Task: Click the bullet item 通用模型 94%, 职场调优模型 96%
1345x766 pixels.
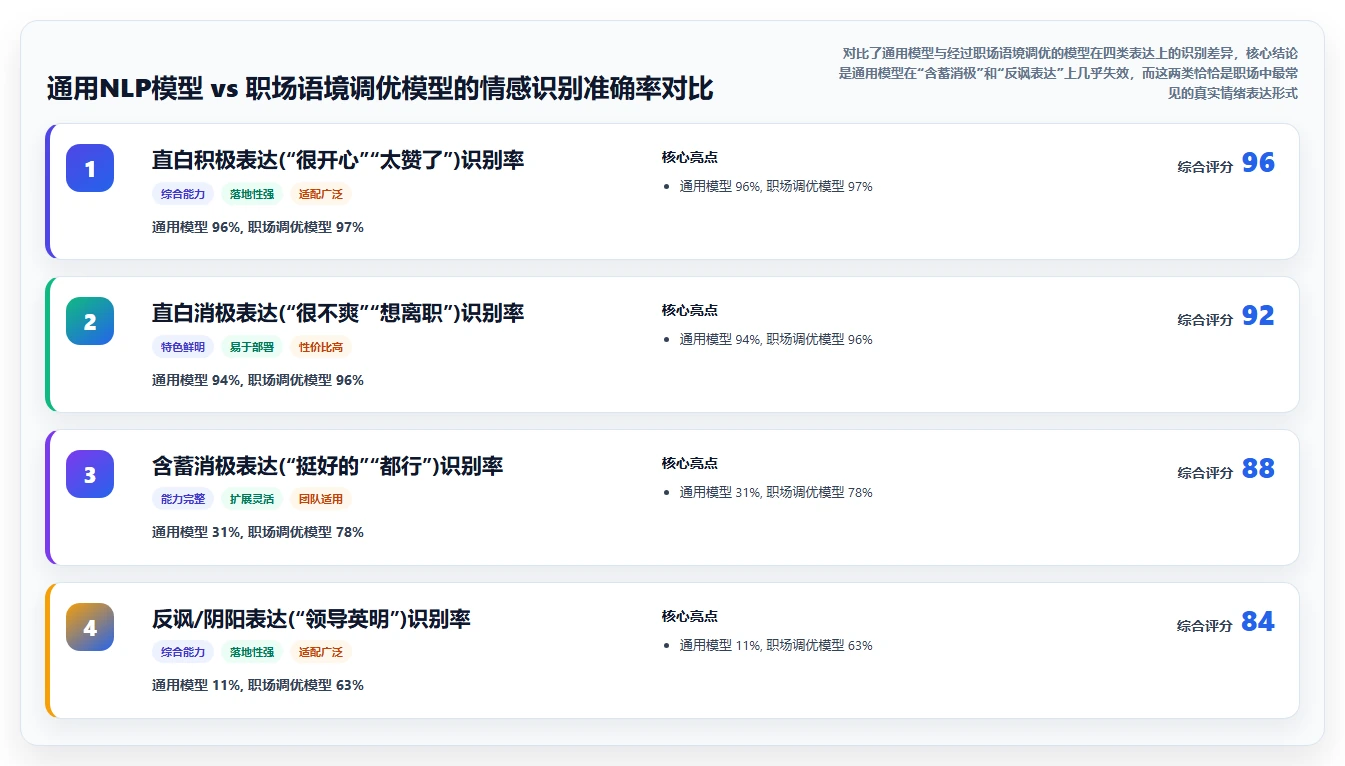Action: 776,339
